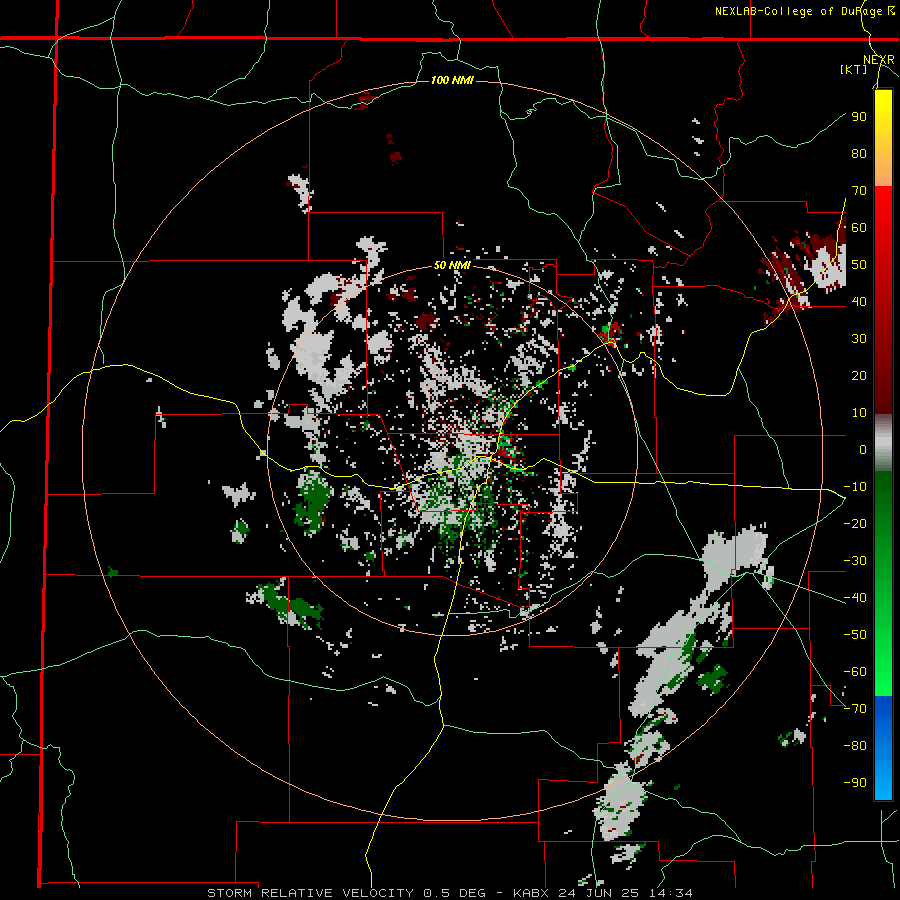The width and height of the screenshot is (900, 900).
Task: Click the 60 knot scale label
Action: point(859,228)
